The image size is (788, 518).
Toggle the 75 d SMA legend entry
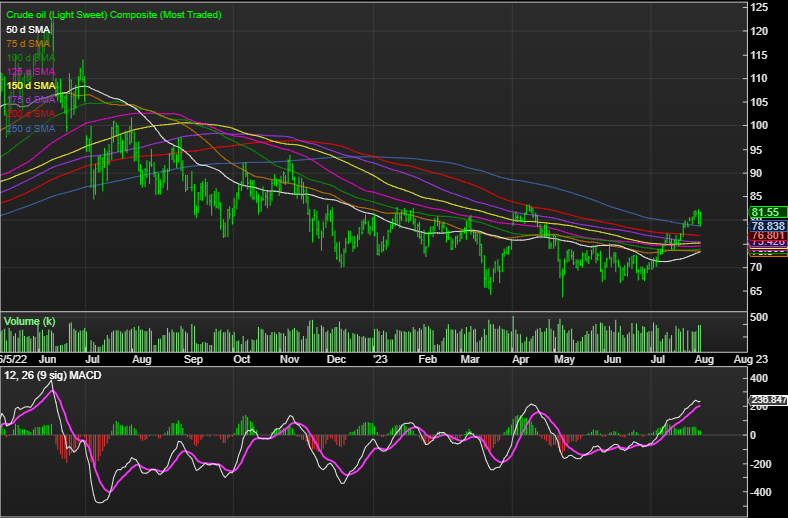(x=28, y=44)
